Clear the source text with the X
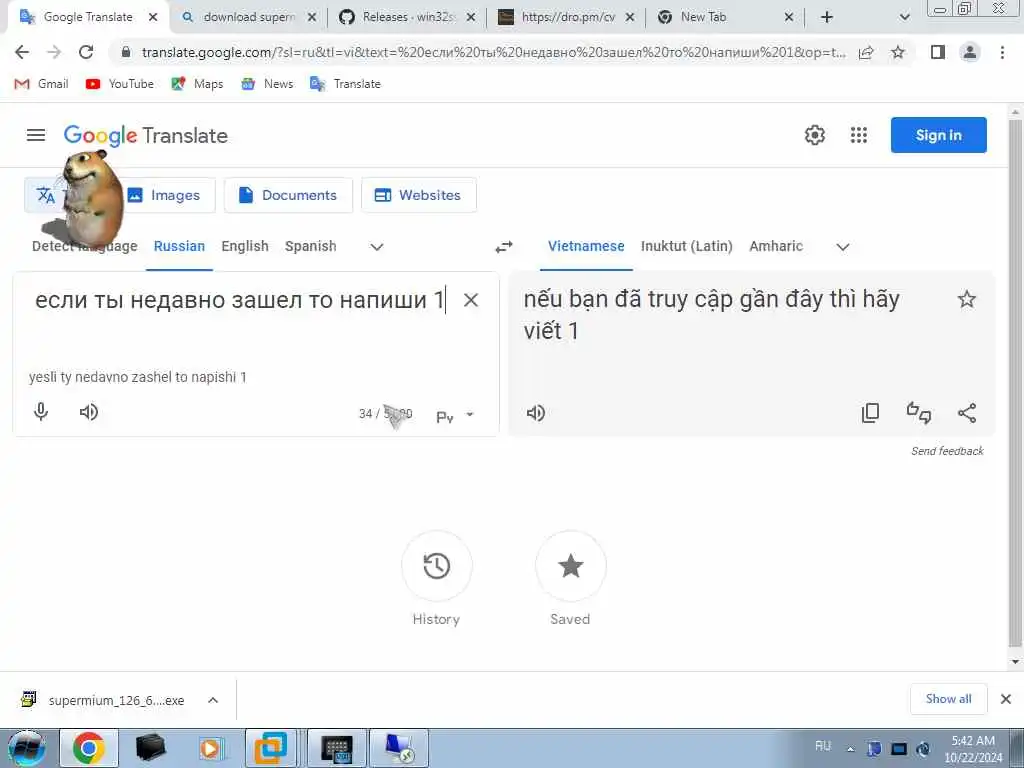The image size is (1024, 768). click(x=471, y=300)
